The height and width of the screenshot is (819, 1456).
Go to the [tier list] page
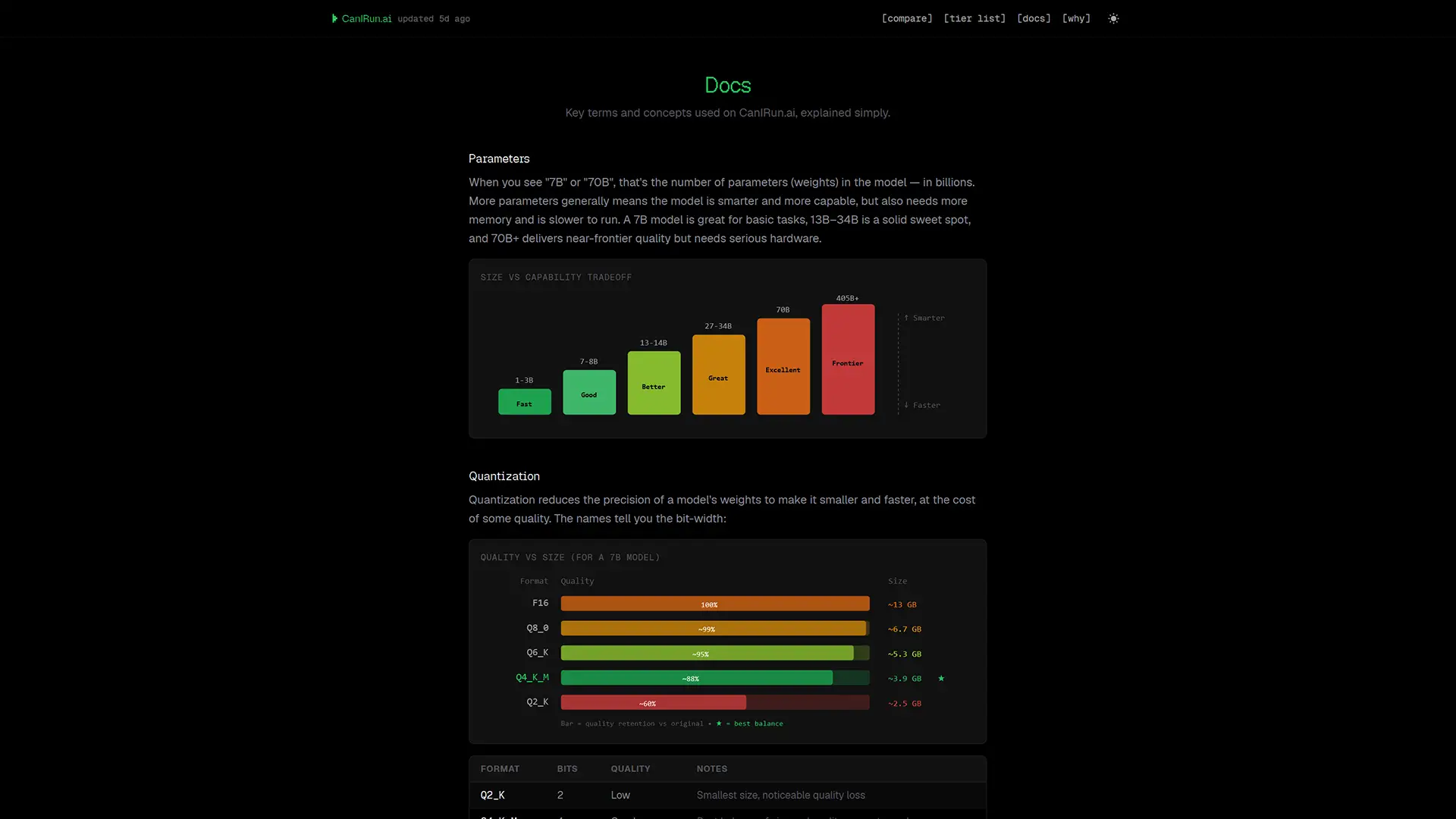pyautogui.click(x=974, y=18)
